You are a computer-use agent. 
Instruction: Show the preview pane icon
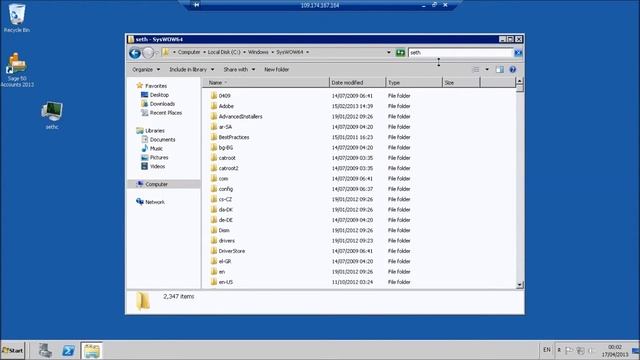tap(500, 70)
